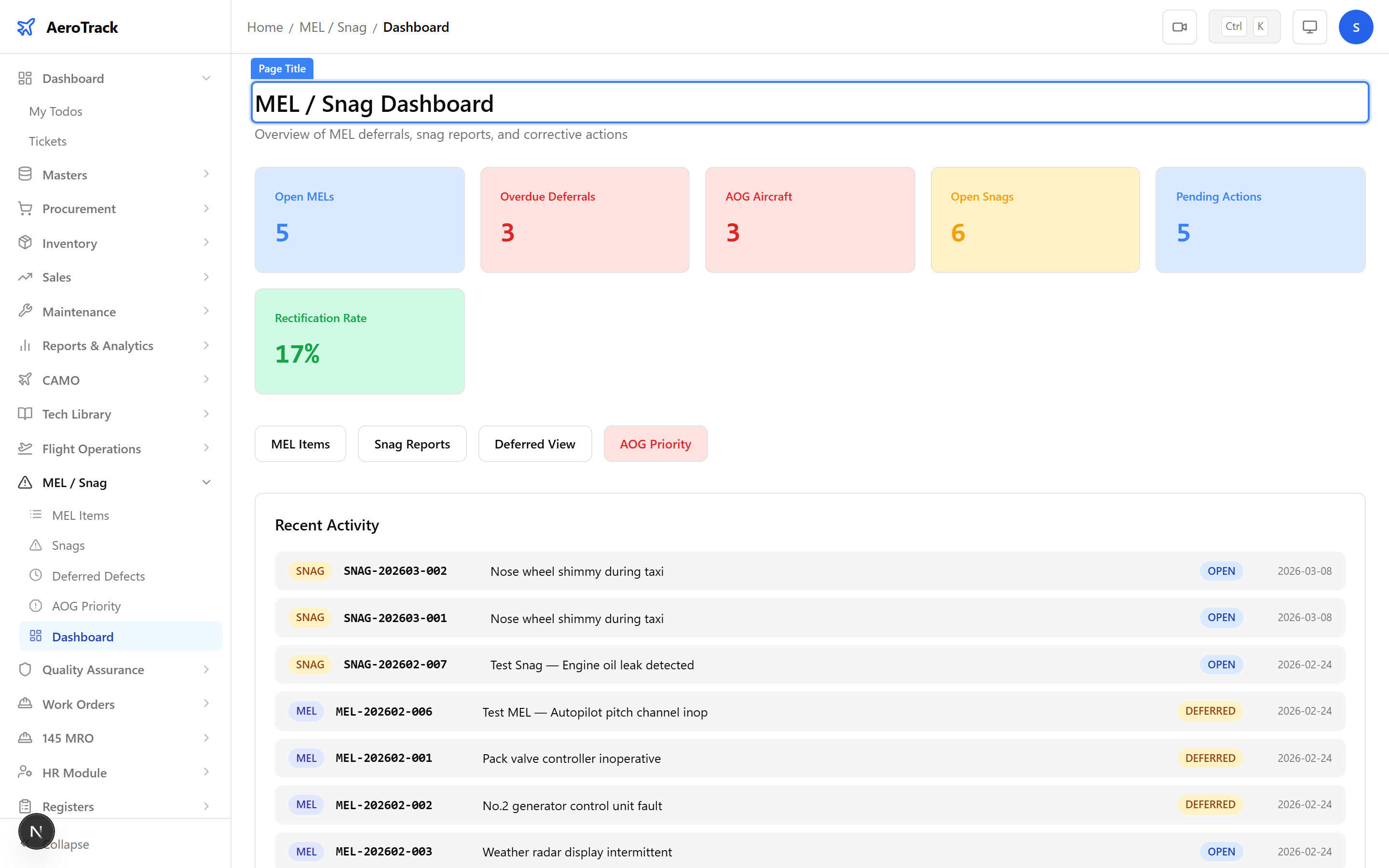The height and width of the screenshot is (868, 1389).
Task: Switch to the Snag Reports tab
Action: (412, 443)
